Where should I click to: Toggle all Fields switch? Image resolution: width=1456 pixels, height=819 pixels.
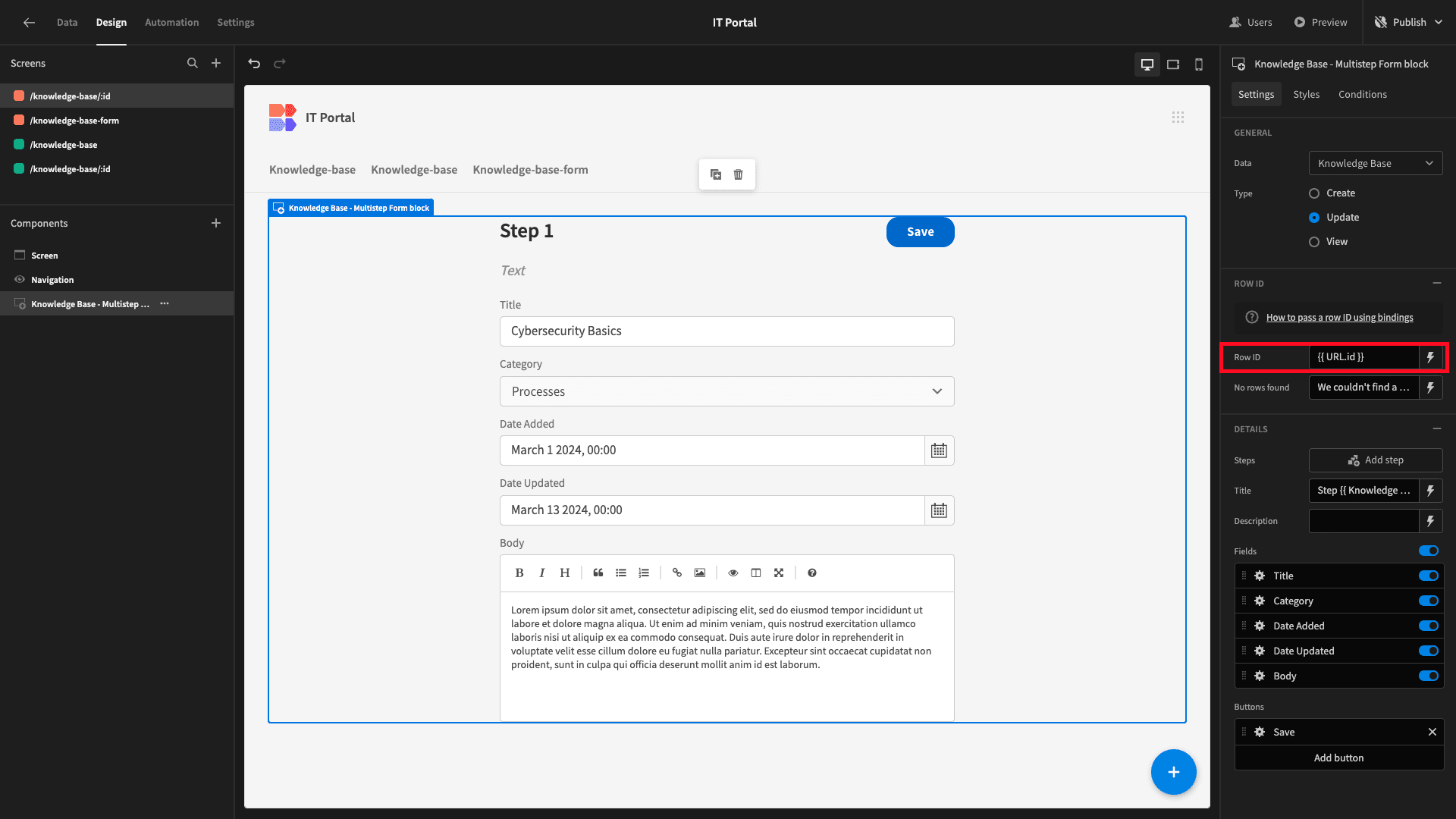[1429, 551]
